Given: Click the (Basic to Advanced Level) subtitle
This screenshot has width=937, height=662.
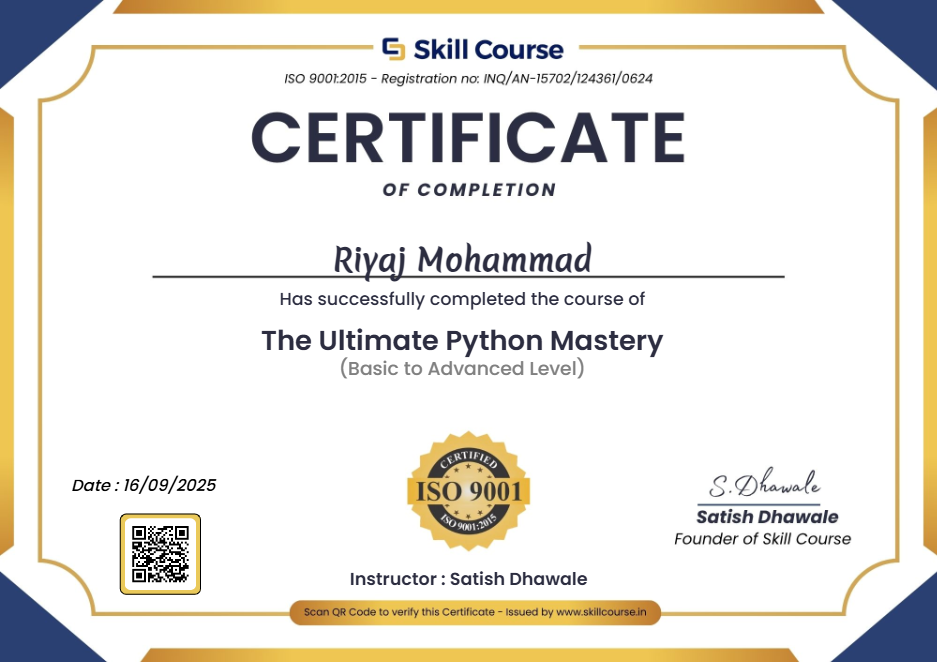Looking at the screenshot, I should (462, 368).
